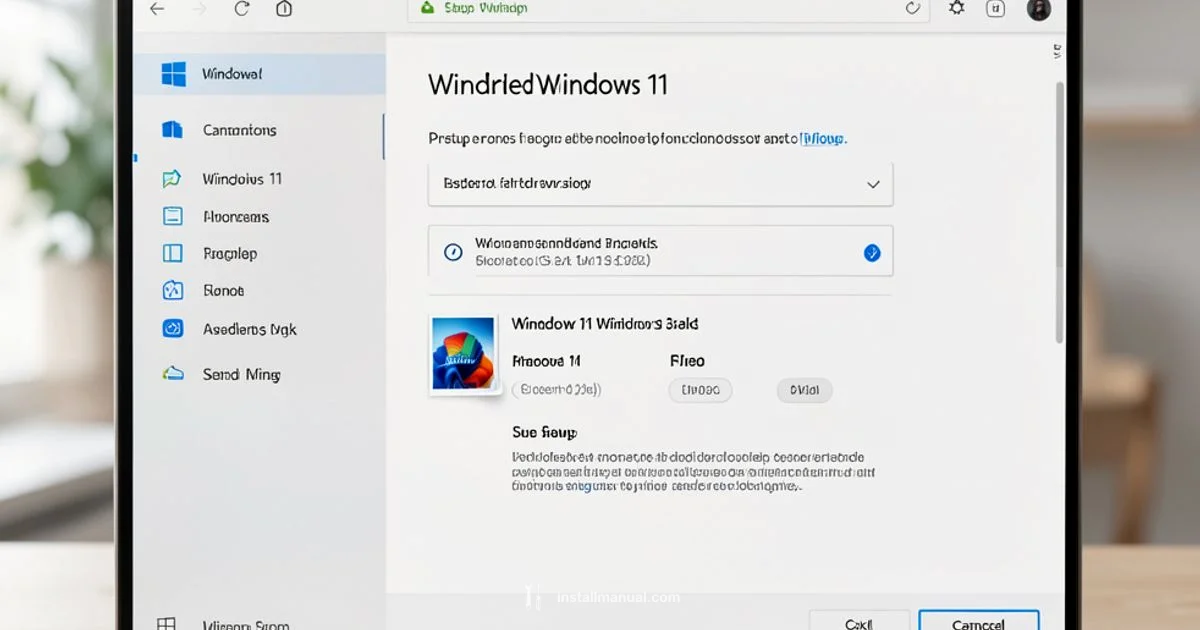Click the Windows 11 preview thumbnail image
This screenshot has width=1200, height=630.
[463, 354]
